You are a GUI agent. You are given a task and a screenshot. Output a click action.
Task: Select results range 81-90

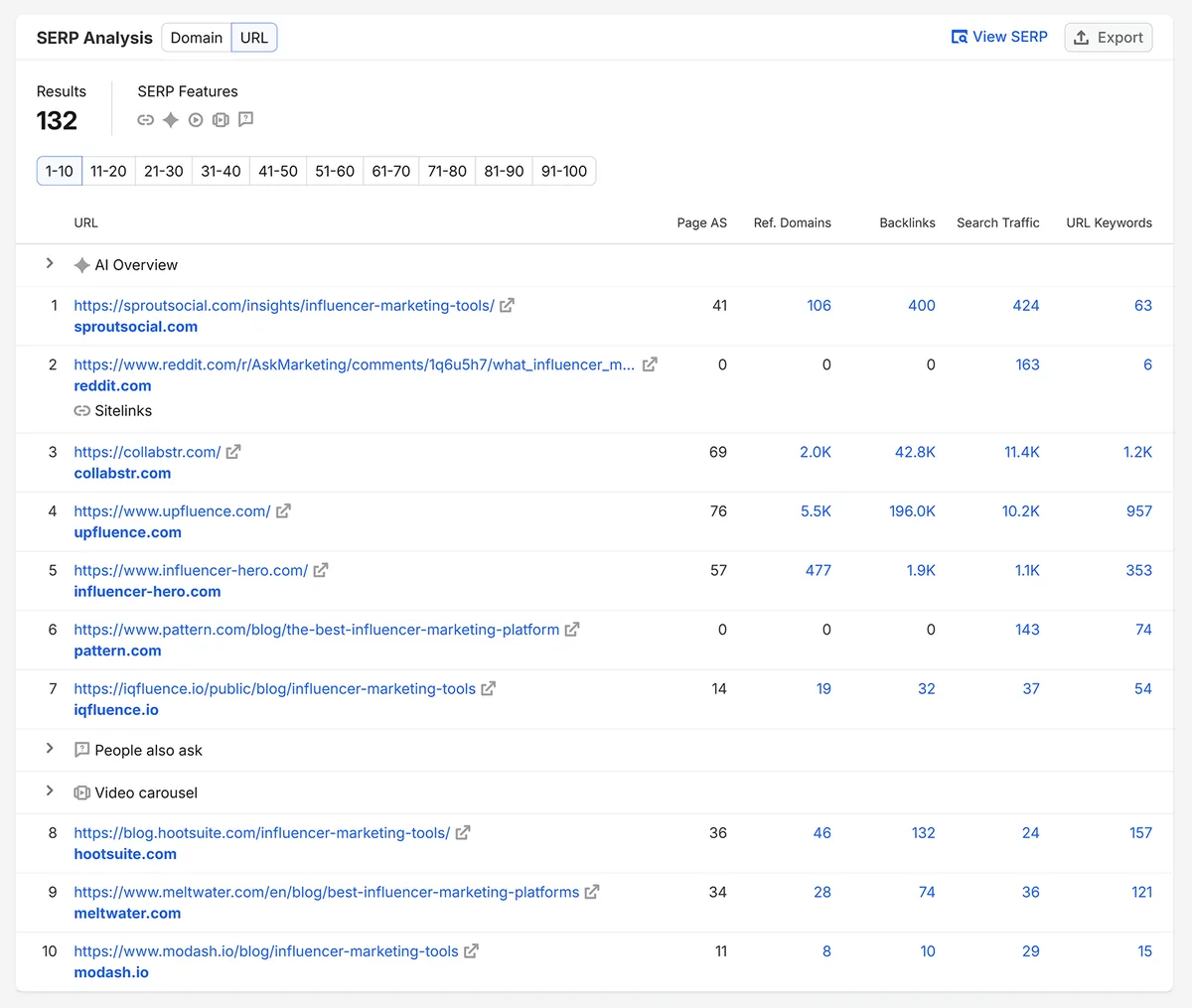click(x=504, y=171)
